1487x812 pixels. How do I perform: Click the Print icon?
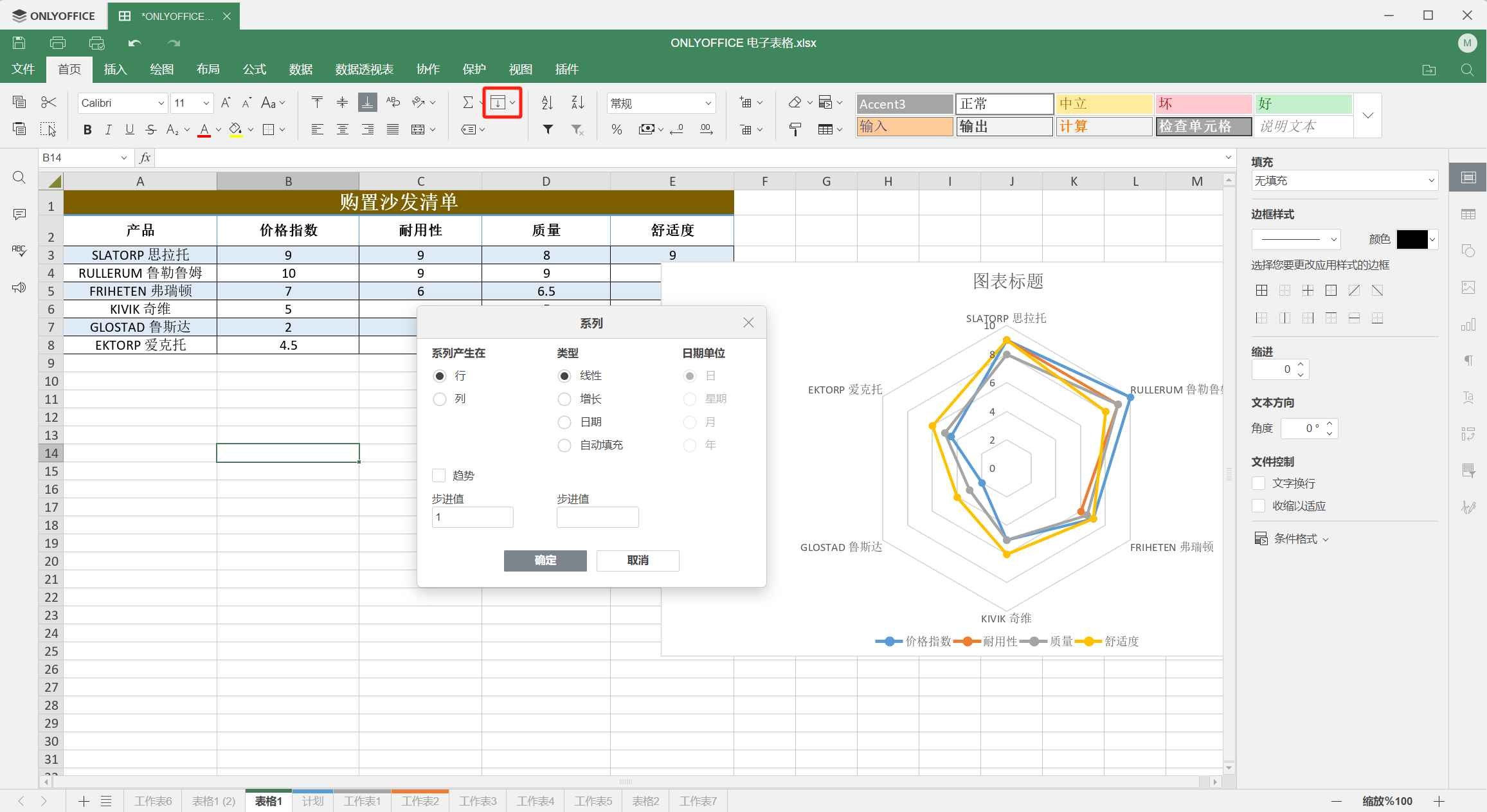(58, 43)
